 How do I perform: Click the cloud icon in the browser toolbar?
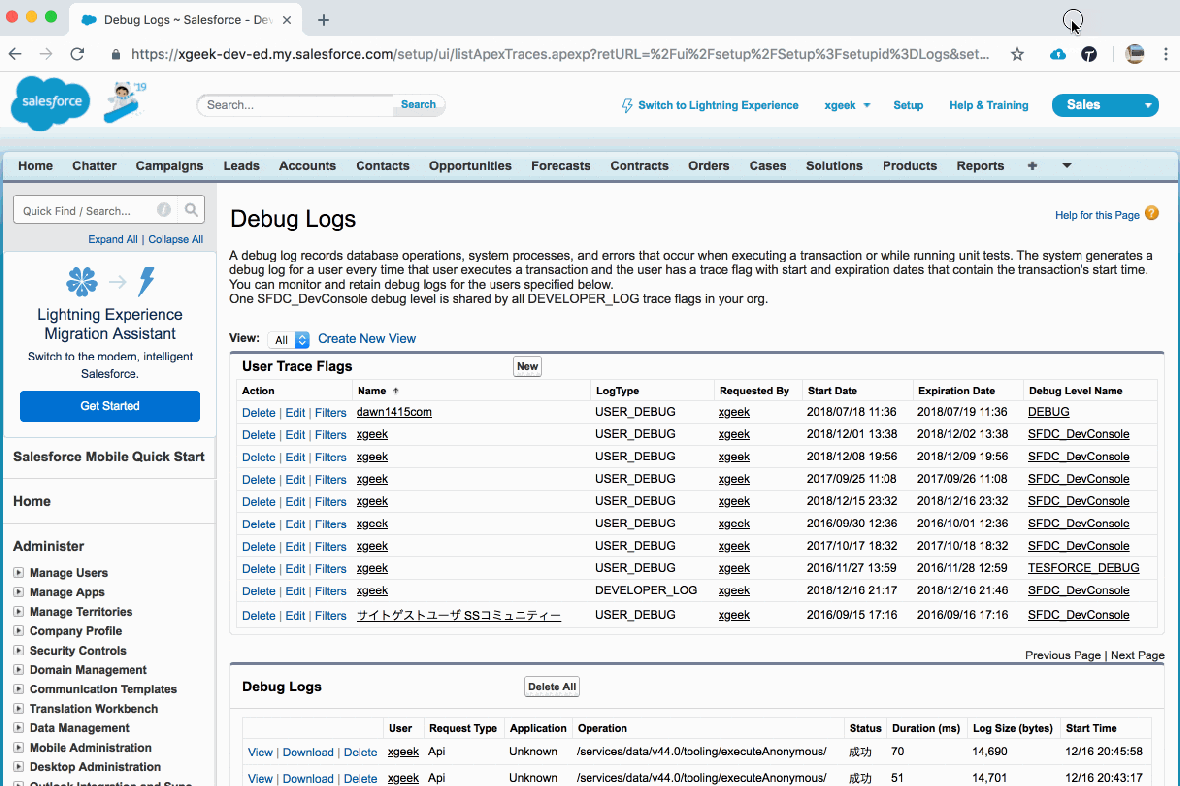1057,54
